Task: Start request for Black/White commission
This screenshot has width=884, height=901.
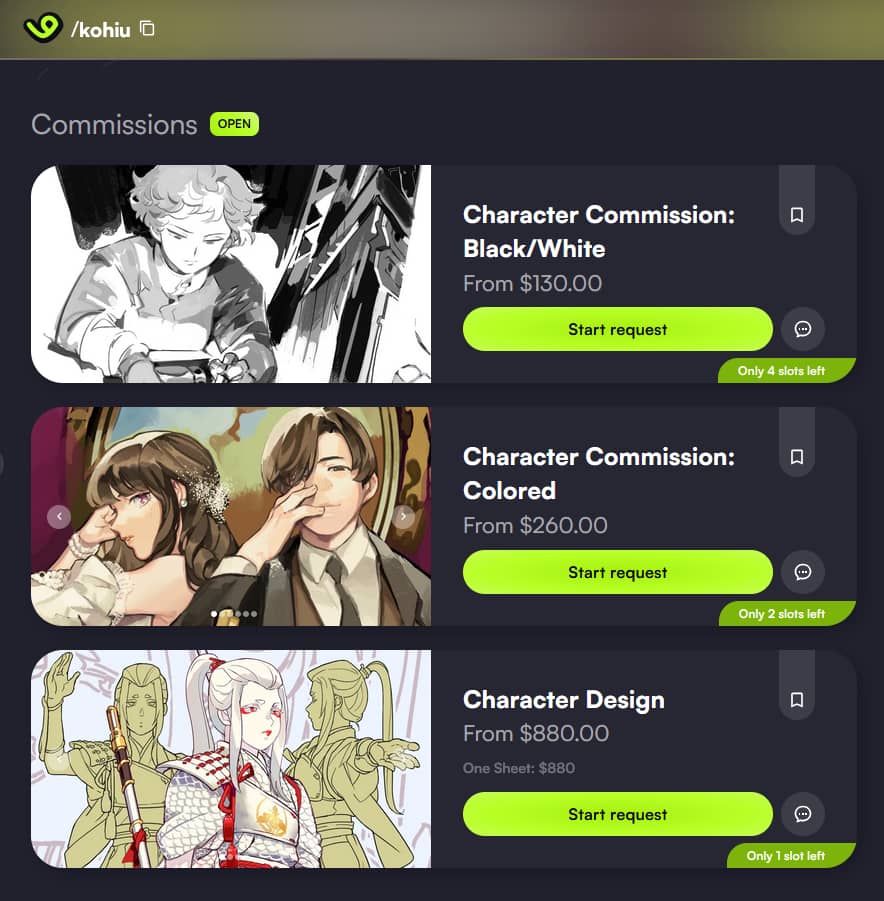Action: (x=617, y=329)
